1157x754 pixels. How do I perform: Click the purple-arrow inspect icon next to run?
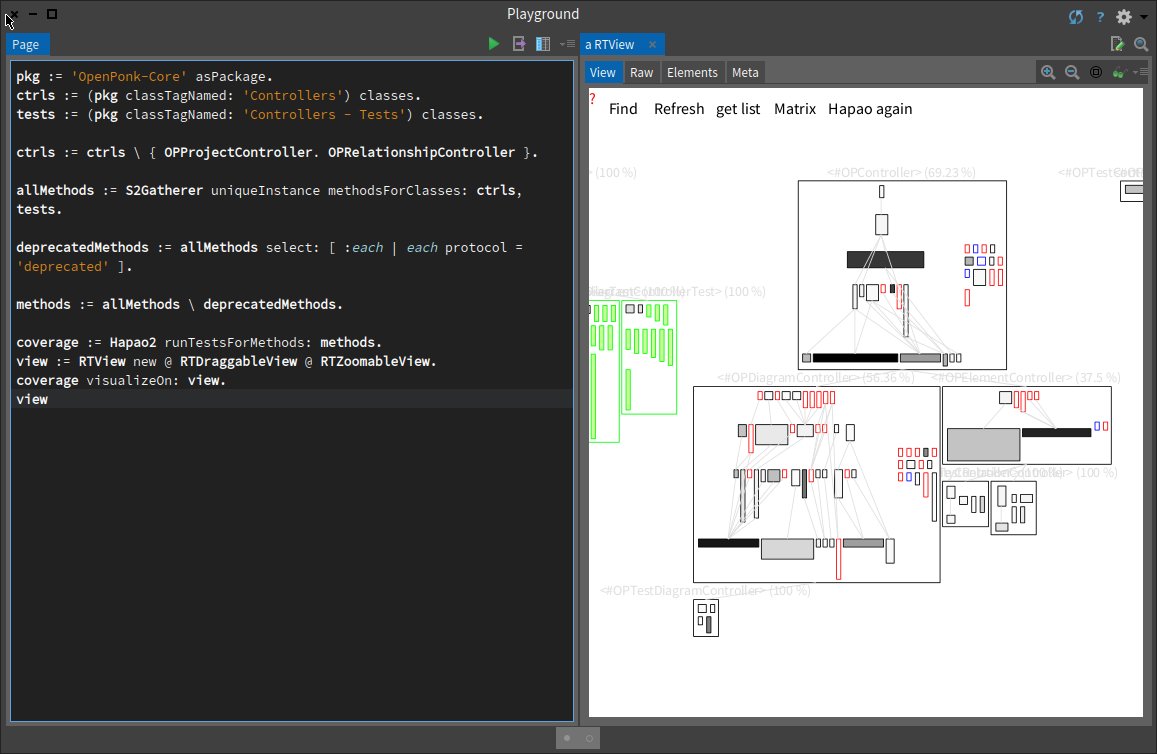(x=519, y=44)
